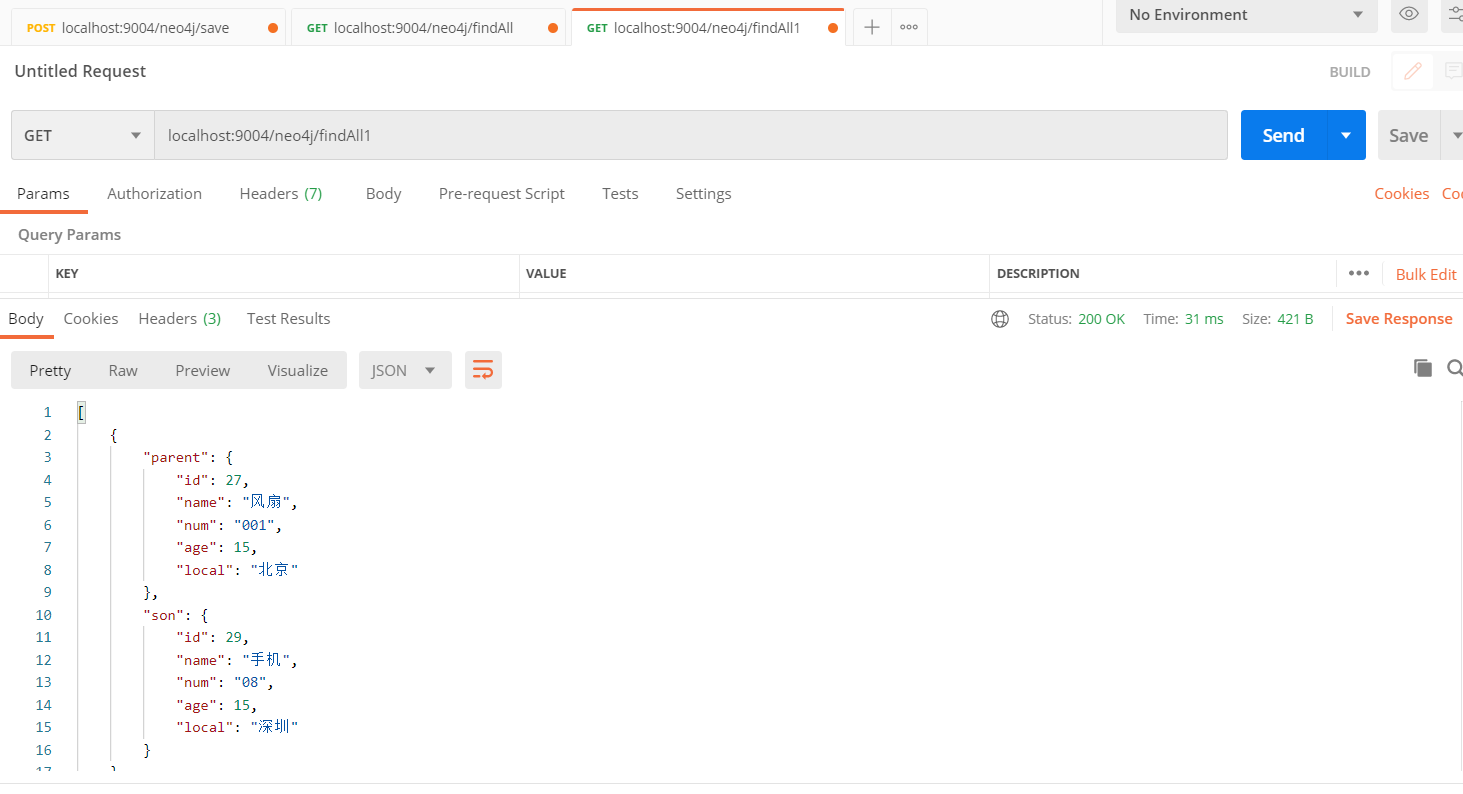Click the Query Params heading
The height and width of the screenshot is (794, 1463).
(x=69, y=235)
